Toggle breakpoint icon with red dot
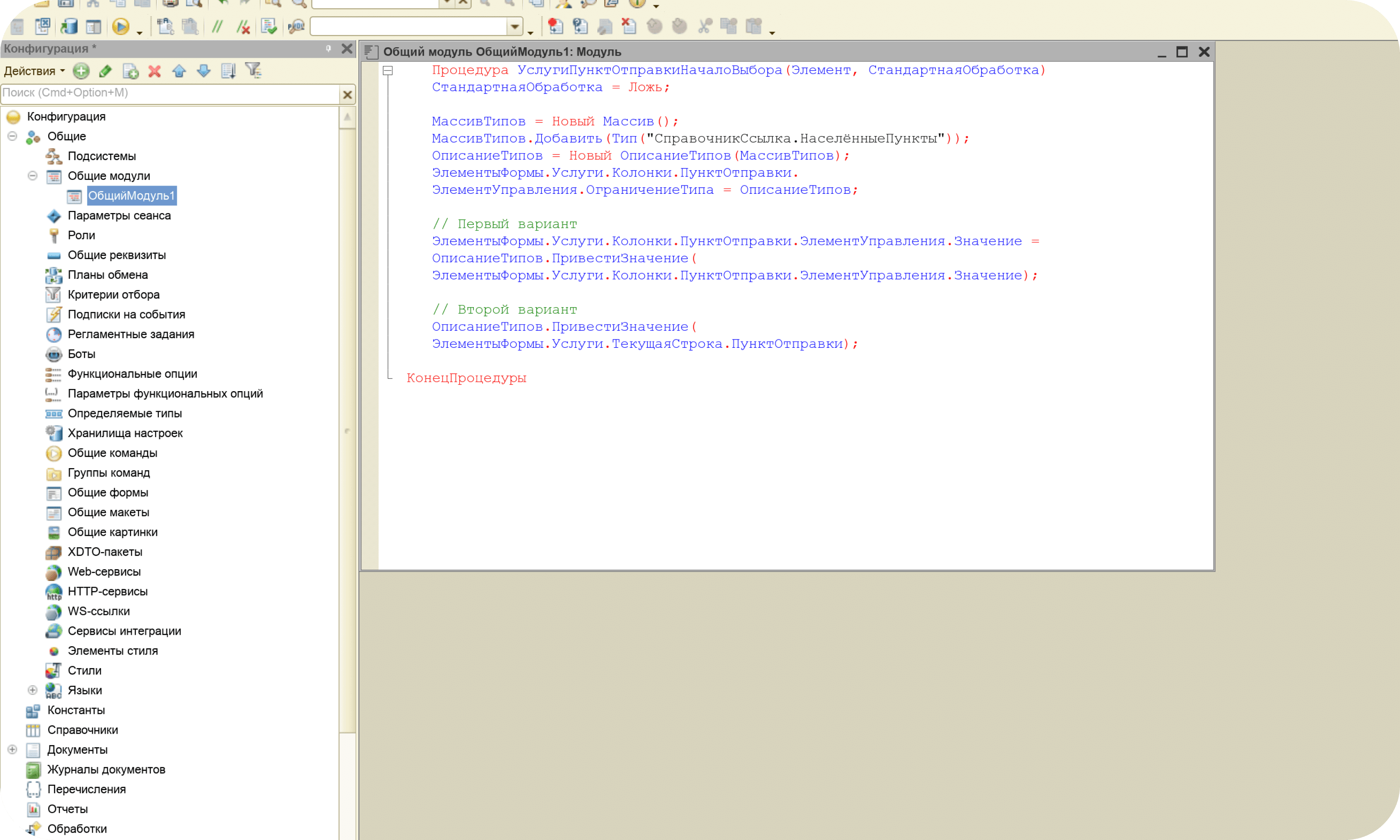The height and width of the screenshot is (840, 1400). click(x=555, y=27)
